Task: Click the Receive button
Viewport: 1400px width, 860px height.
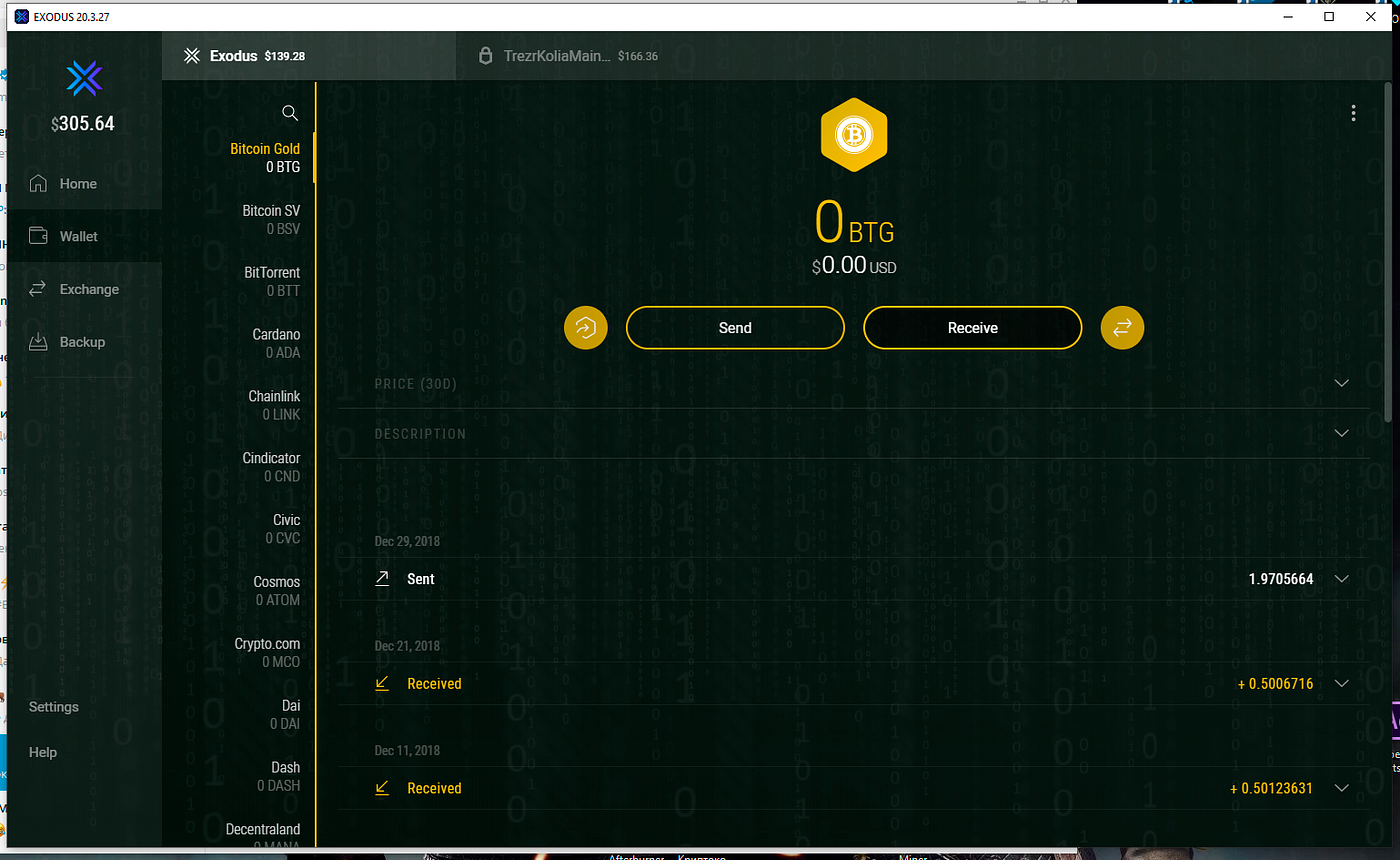Action: [x=972, y=327]
